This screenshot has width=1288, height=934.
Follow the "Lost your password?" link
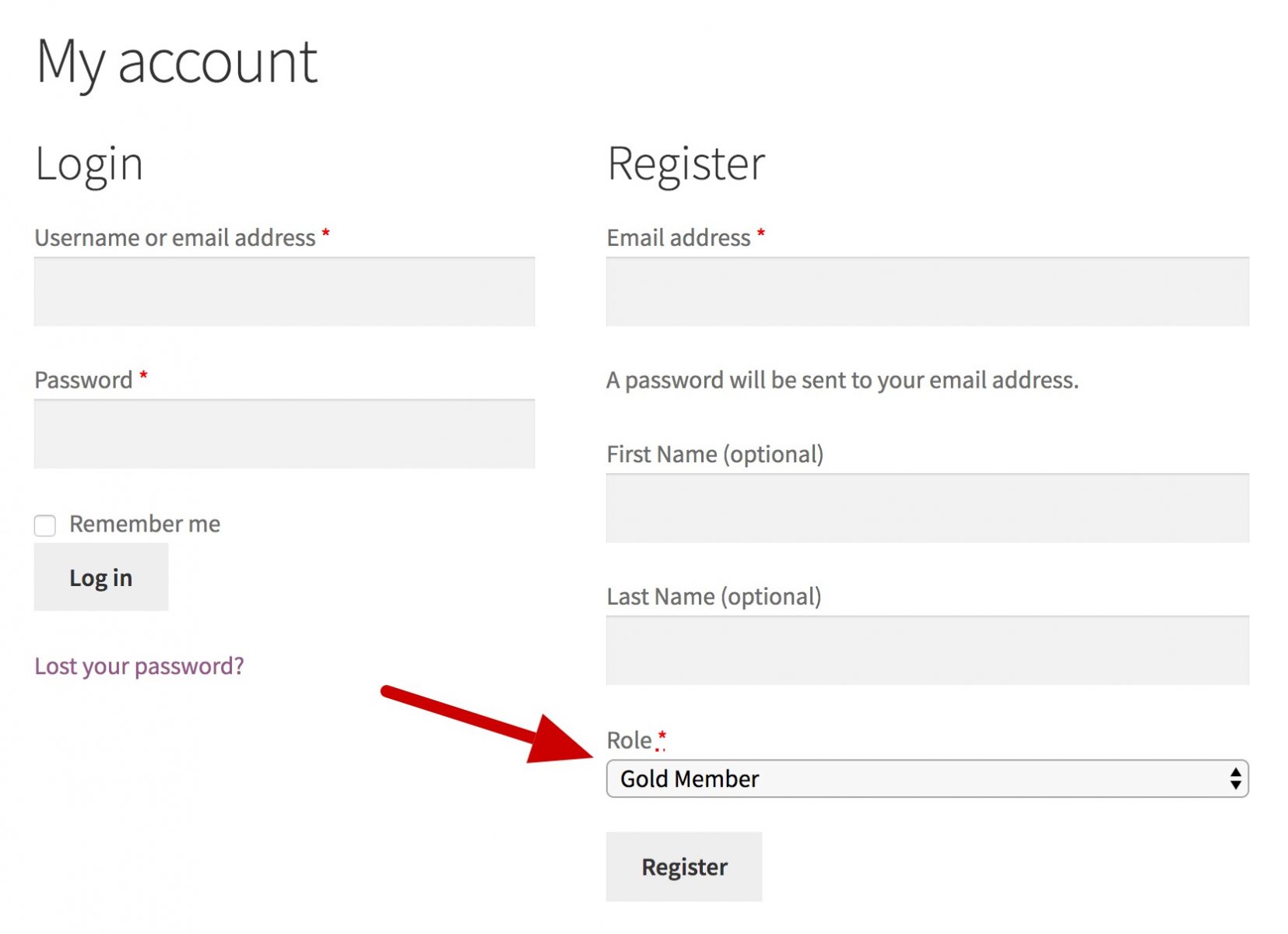[139, 665]
